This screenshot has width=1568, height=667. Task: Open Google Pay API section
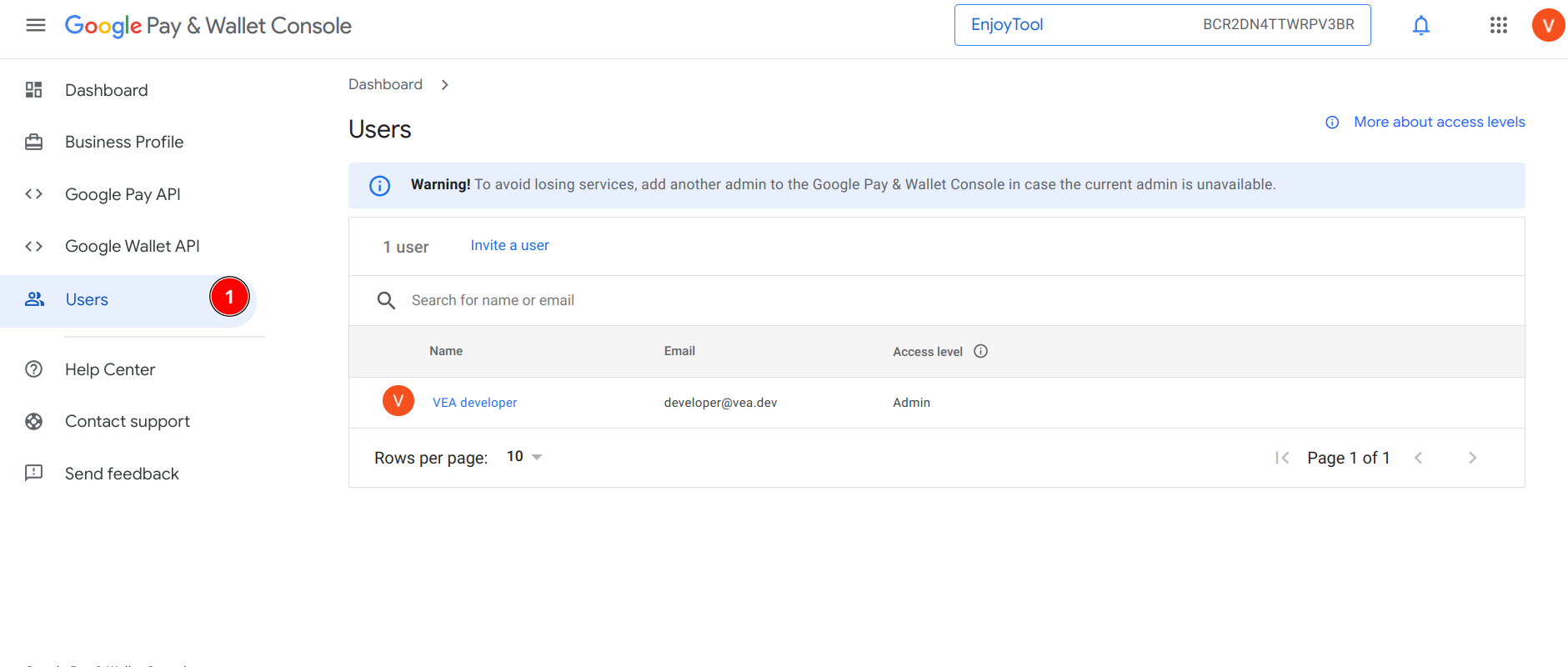[123, 194]
